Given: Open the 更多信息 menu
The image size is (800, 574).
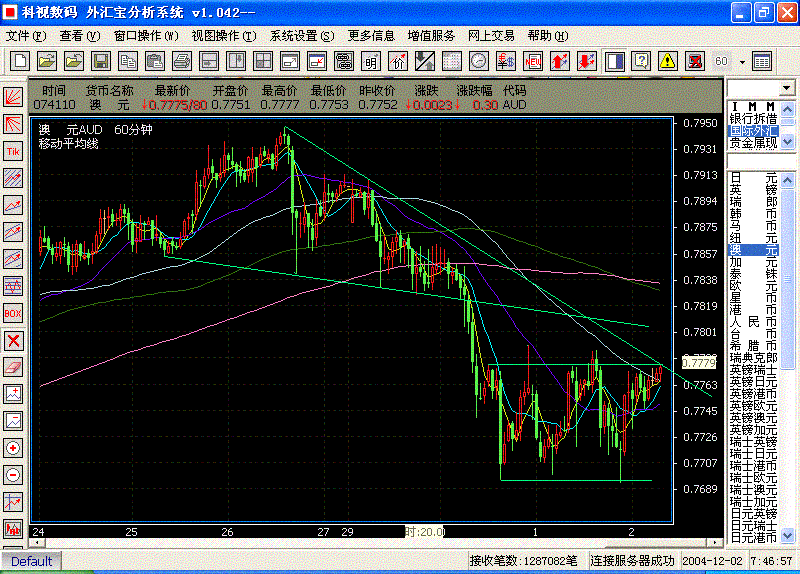Looking at the screenshot, I should point(371,36).
